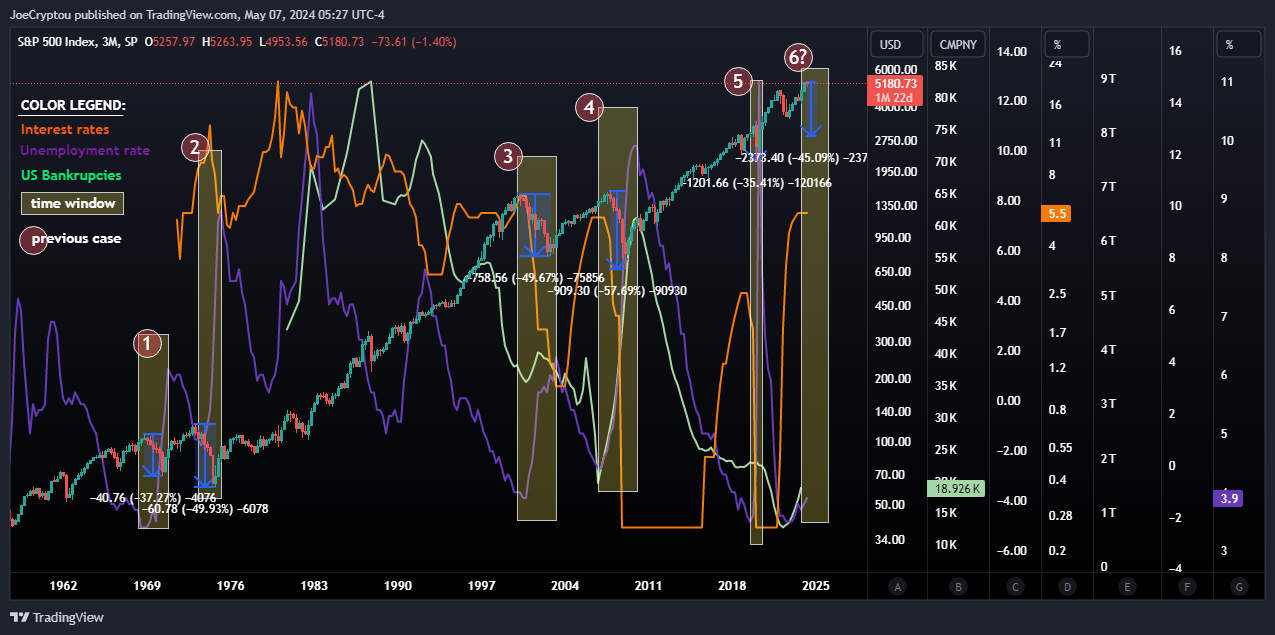
Task: Click the scale B letter icon
Action: [x=958, y=586]
